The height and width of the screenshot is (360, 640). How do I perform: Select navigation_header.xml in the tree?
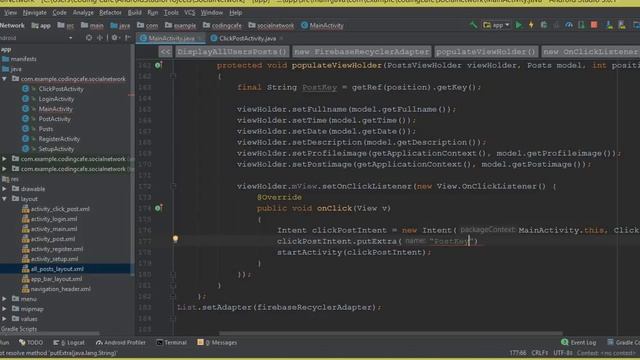[x=61, y=289]
